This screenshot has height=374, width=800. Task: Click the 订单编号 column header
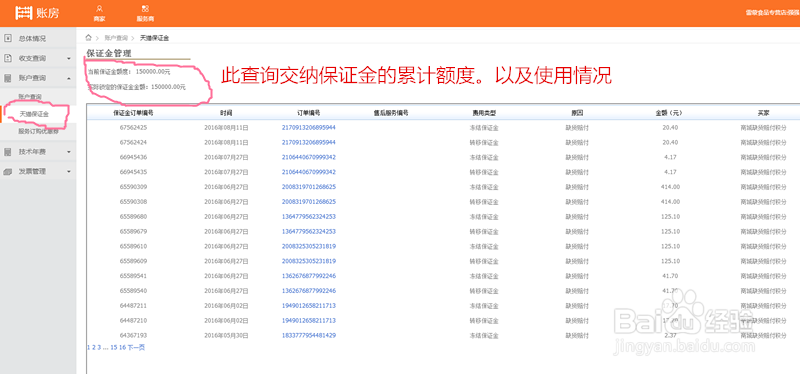coord(309,113)
